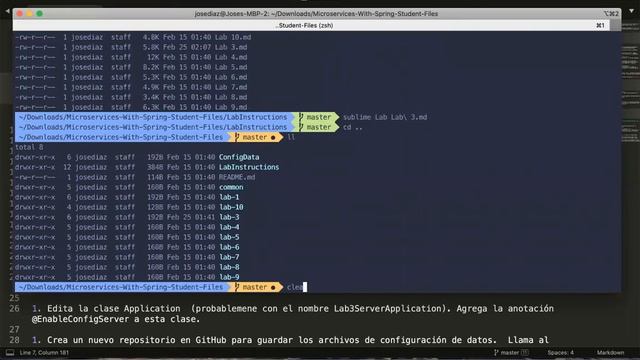640x360 pixels.
Task: Click the ConfigData directory name
Action: tap(239, 157)
